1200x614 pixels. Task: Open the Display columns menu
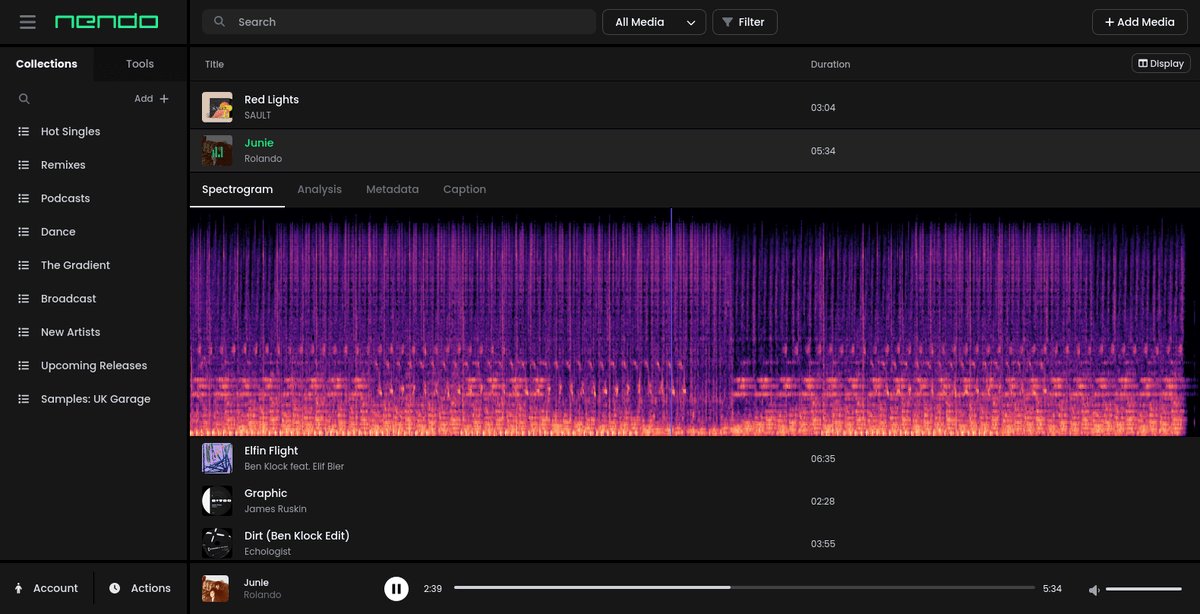1160,64
